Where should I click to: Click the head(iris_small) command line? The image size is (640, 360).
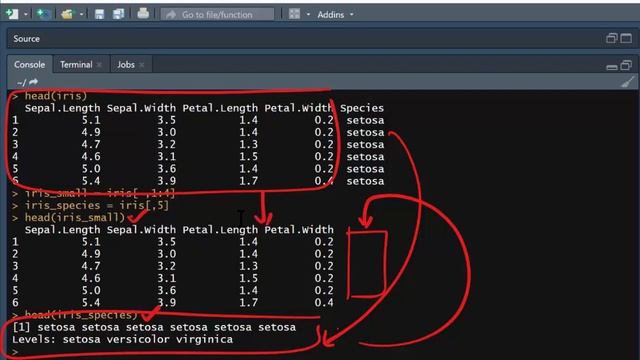tap(69, 218)
